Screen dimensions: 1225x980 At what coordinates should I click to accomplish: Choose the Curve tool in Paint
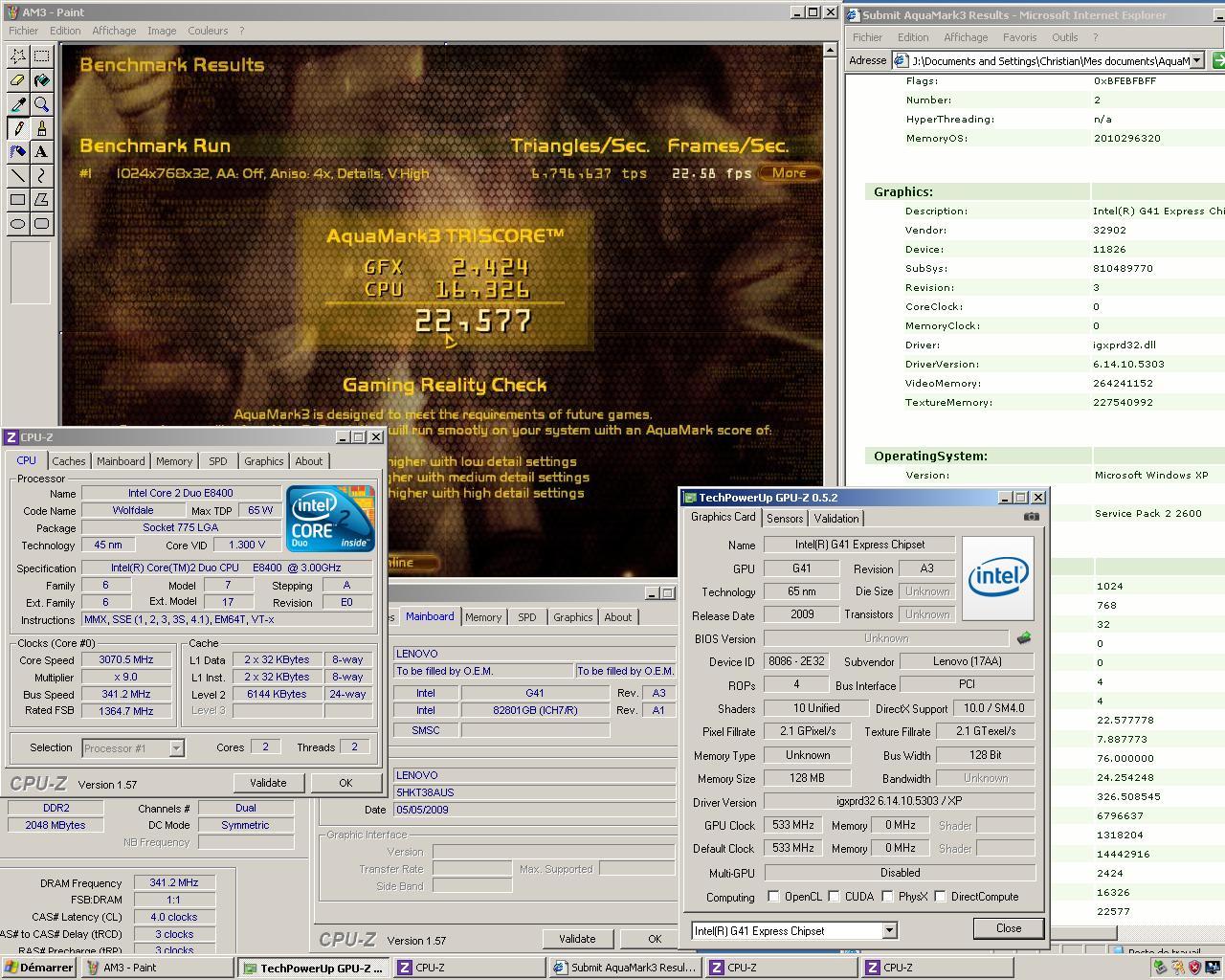pos(42,176)
